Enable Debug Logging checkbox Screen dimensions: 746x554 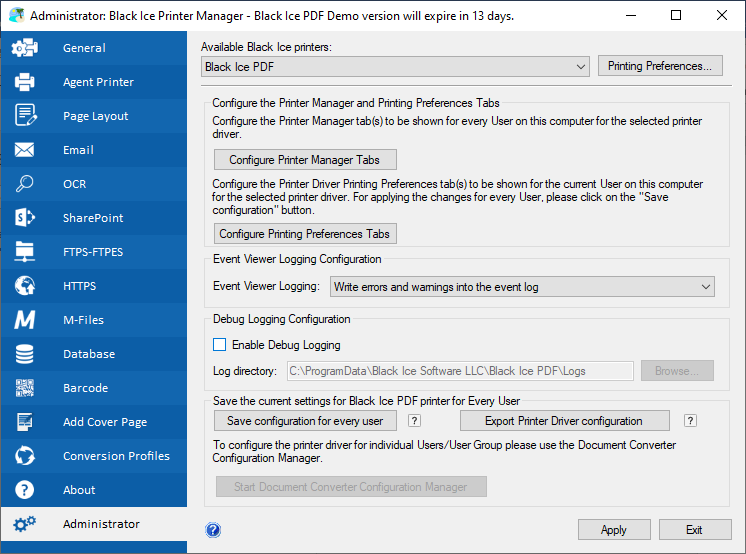220,345
